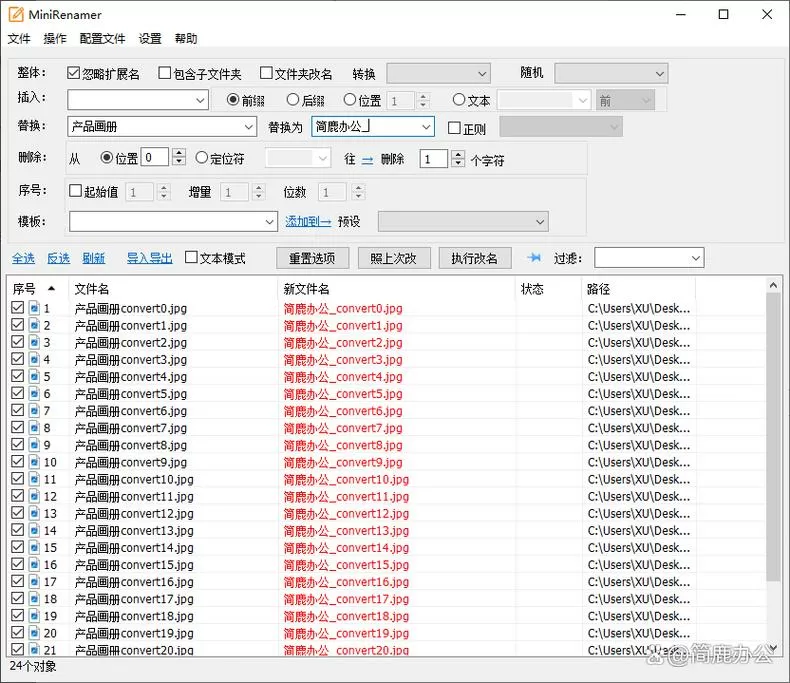Viewport: 790px width, 683px height.
Task: Uncheck the checkbox for row 12
Action: 17,496
